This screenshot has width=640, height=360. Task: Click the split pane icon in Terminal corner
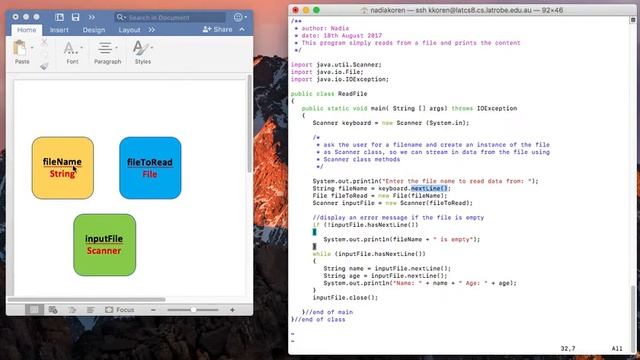point(633,20)
